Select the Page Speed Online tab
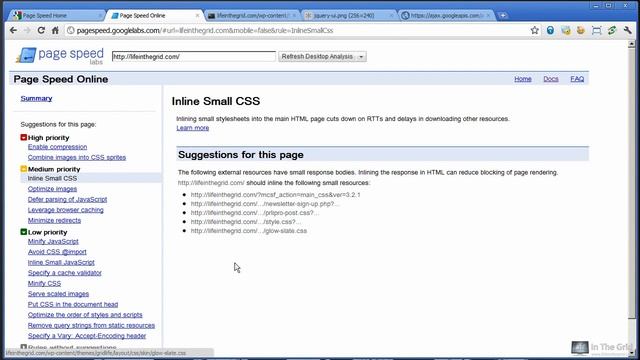 tap(155, 16)
